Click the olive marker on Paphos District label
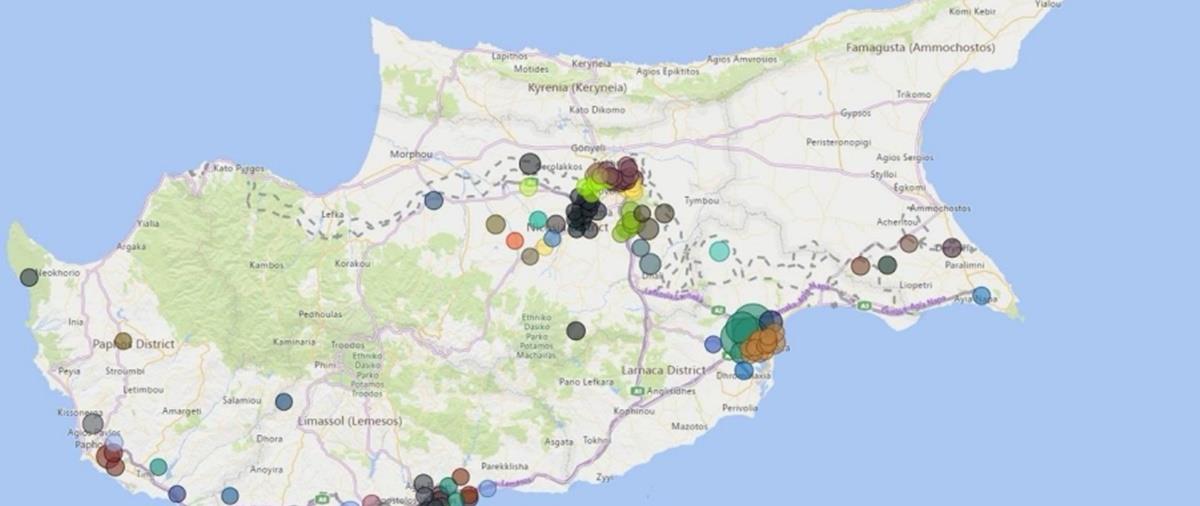 coord(123,341)
